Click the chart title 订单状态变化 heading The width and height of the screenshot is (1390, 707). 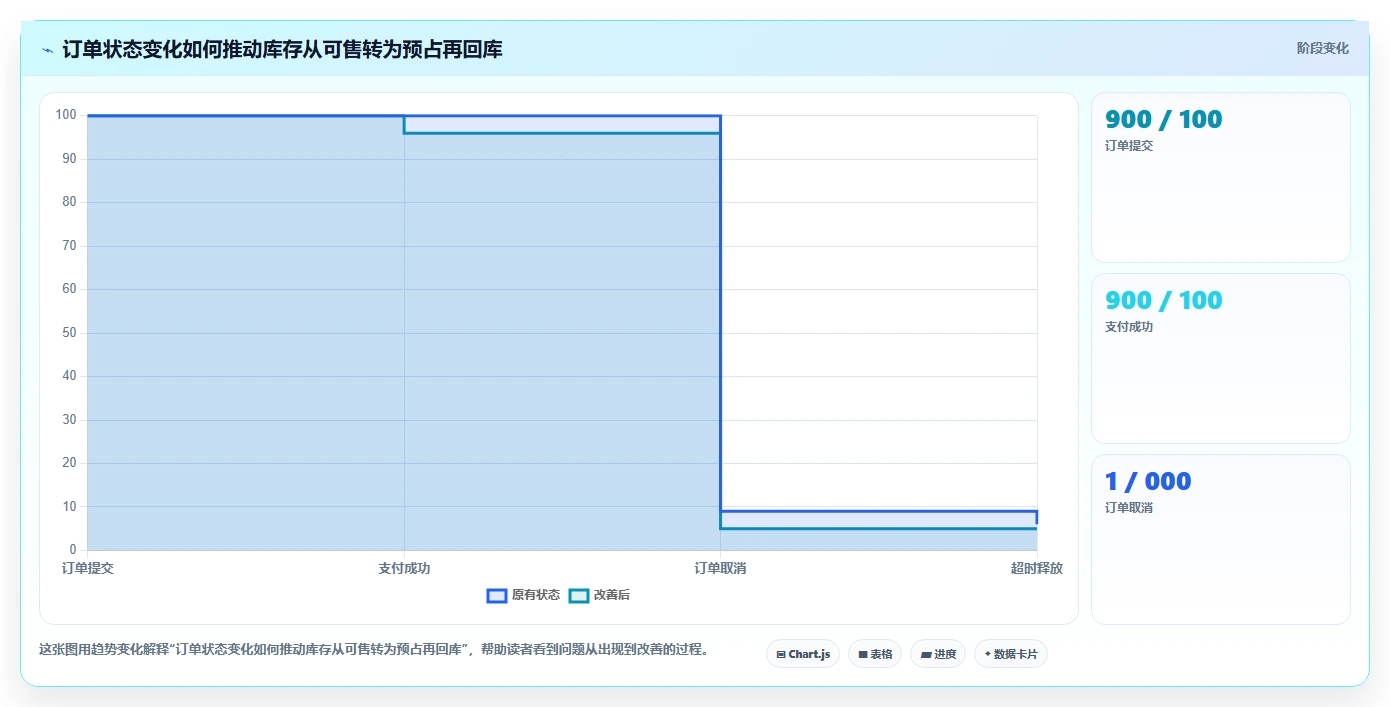pos(283,49)
